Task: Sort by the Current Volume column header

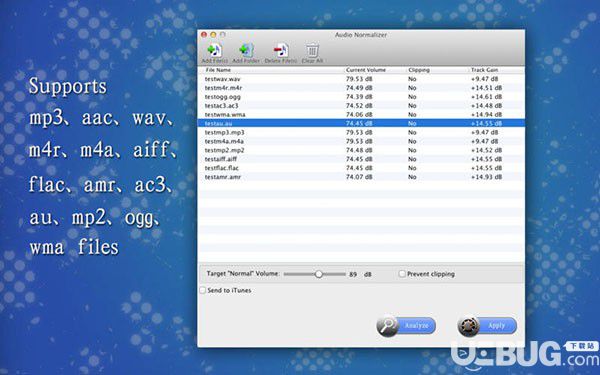Action: pyautogui.click(x=366, y=70)
